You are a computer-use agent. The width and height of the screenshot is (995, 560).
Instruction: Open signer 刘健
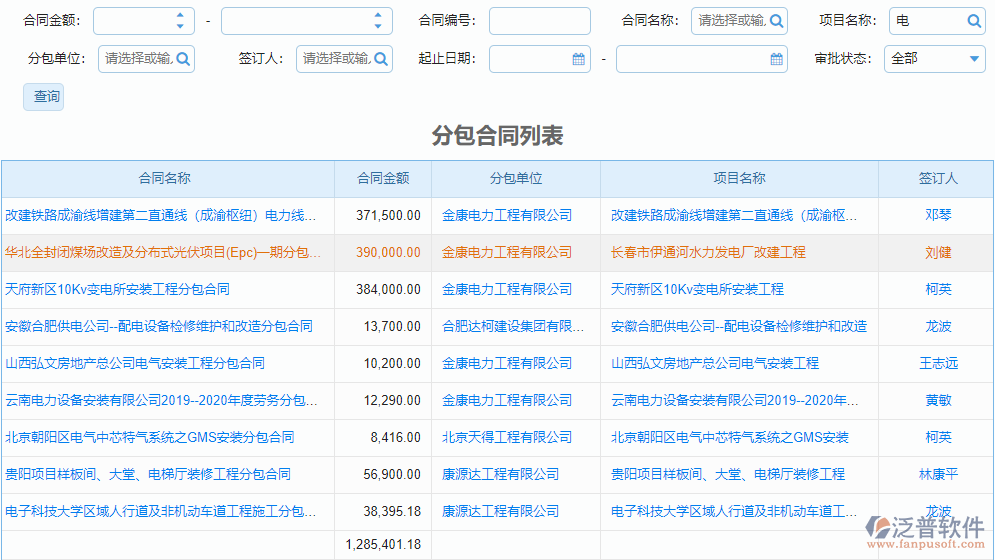938,253
